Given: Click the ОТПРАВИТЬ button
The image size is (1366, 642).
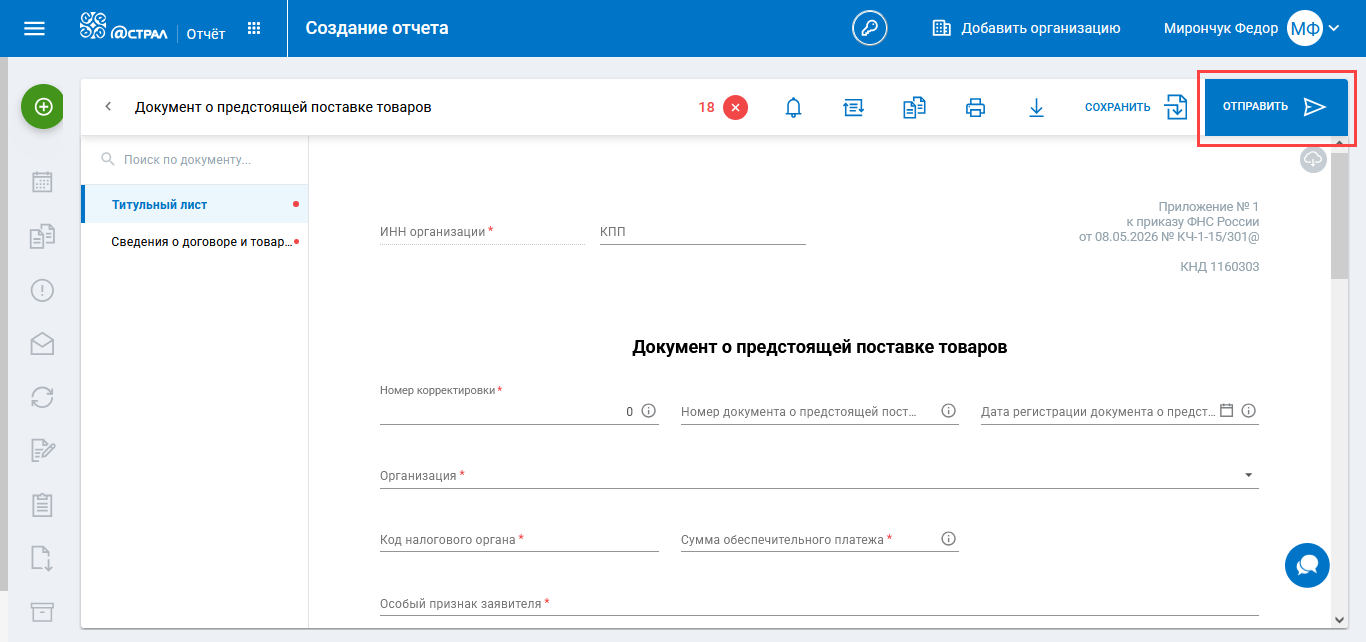Looking at the screenshot, I should point(1276,107).
